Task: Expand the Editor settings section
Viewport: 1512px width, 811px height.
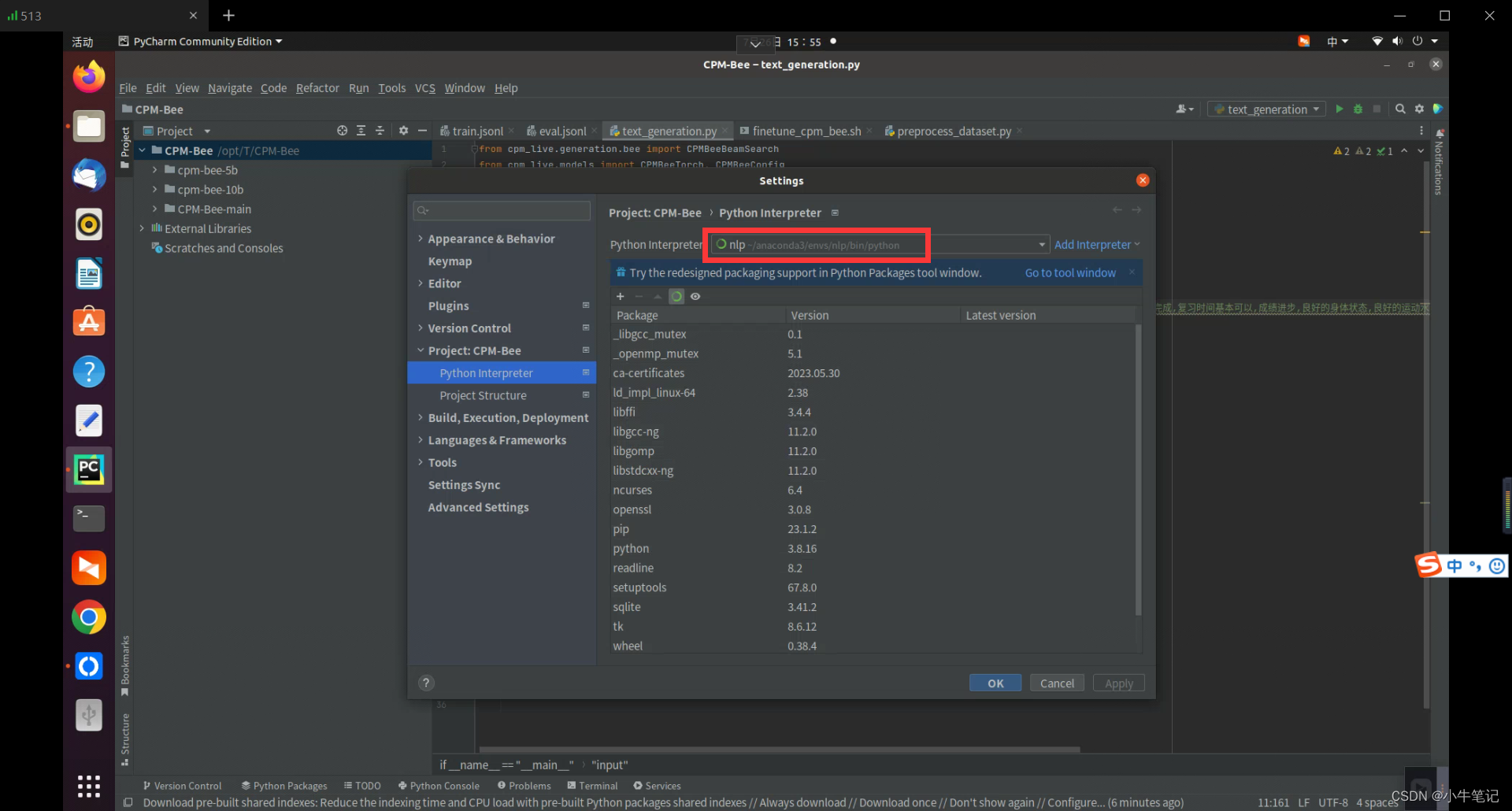Action: pyautogui.click(x=421, y=283)
